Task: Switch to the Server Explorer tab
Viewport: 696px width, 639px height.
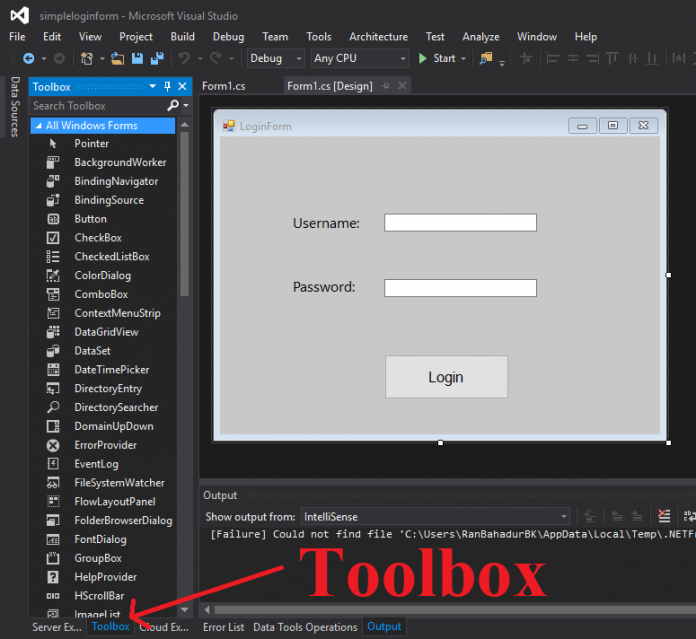Action: click(57, 627)
